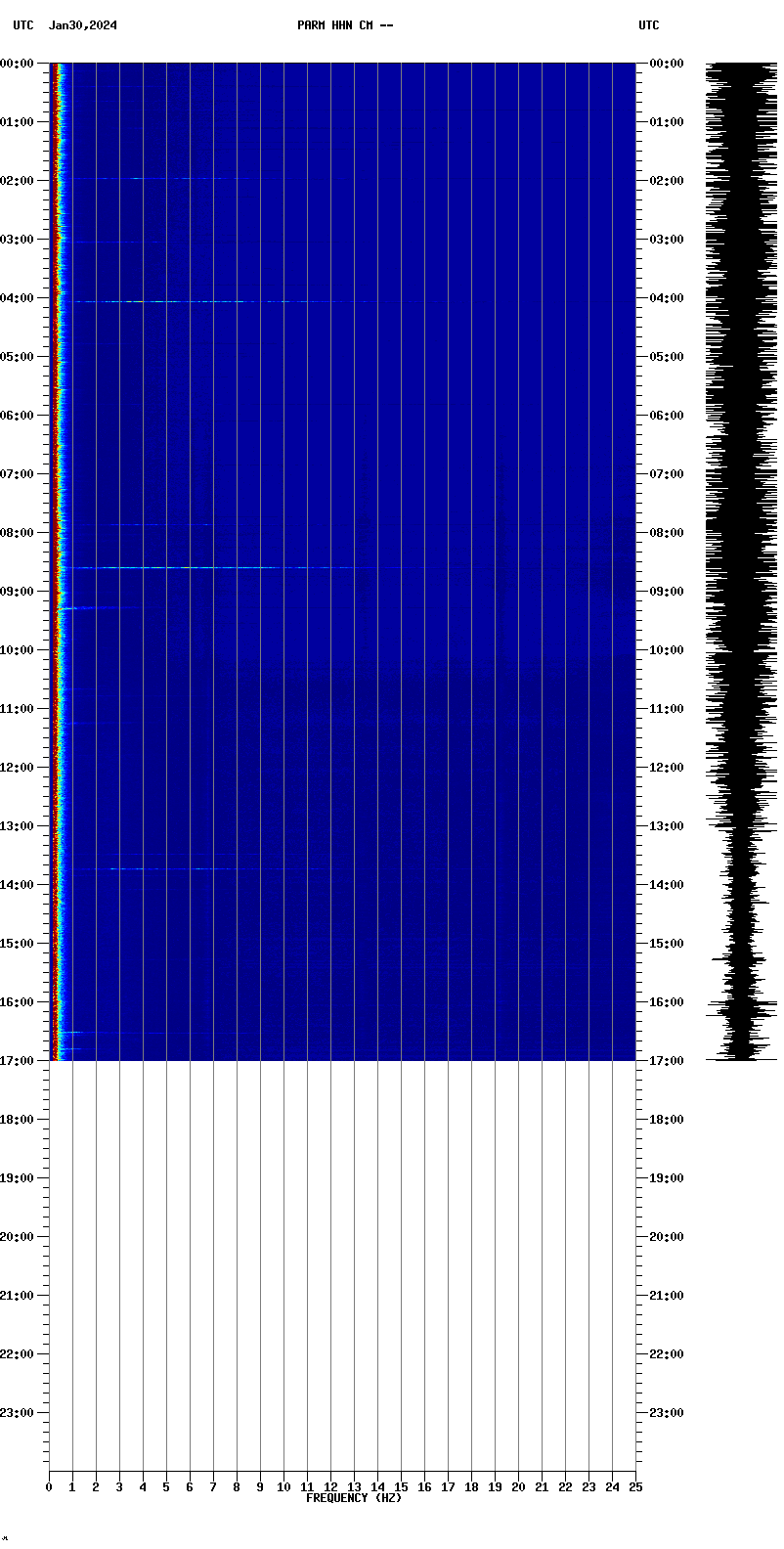This screenshot has height=1549, width=784.
Task: Click the 10 tick label on the frequency axis
Action: coord(283,1487)
